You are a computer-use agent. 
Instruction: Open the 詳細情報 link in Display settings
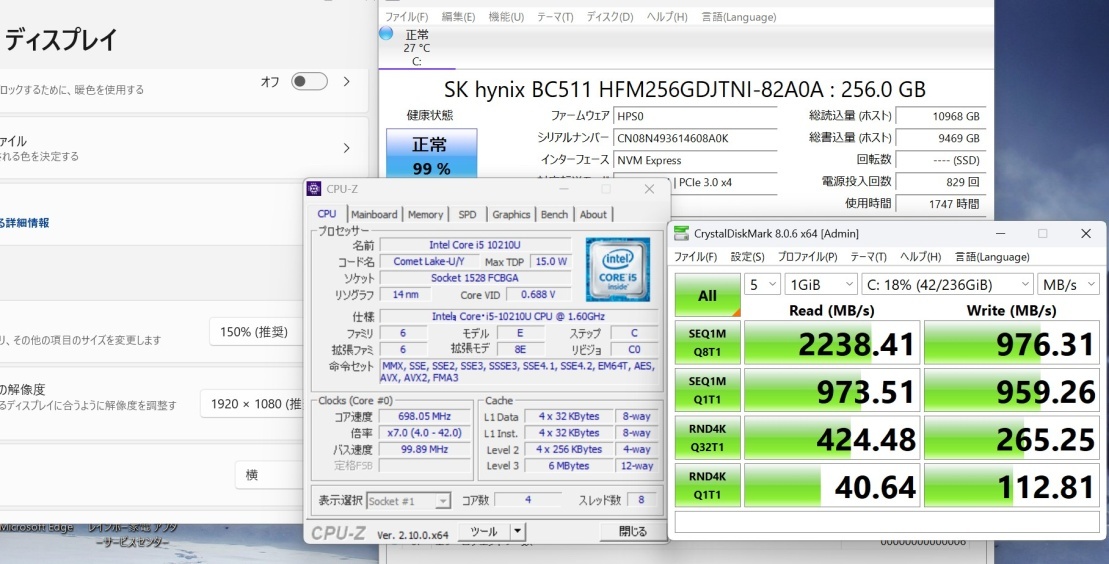tap(25, 223)
